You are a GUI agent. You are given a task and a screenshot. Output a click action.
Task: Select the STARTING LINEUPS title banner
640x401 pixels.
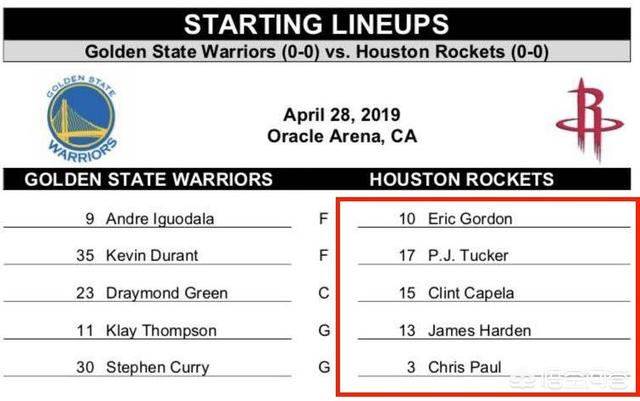click(317, 24)
